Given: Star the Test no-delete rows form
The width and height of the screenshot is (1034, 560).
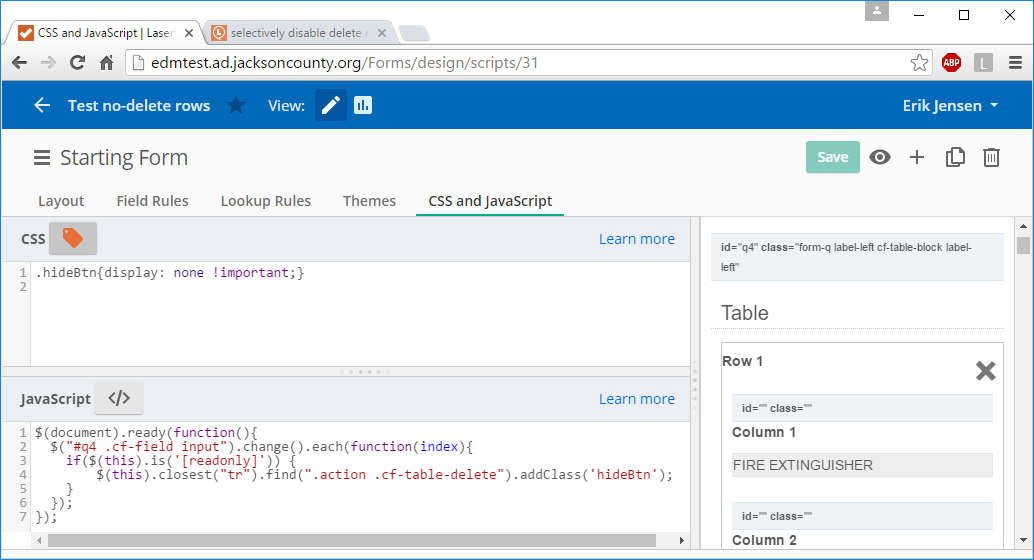Looking at the screenshot, I should (236, 105).
